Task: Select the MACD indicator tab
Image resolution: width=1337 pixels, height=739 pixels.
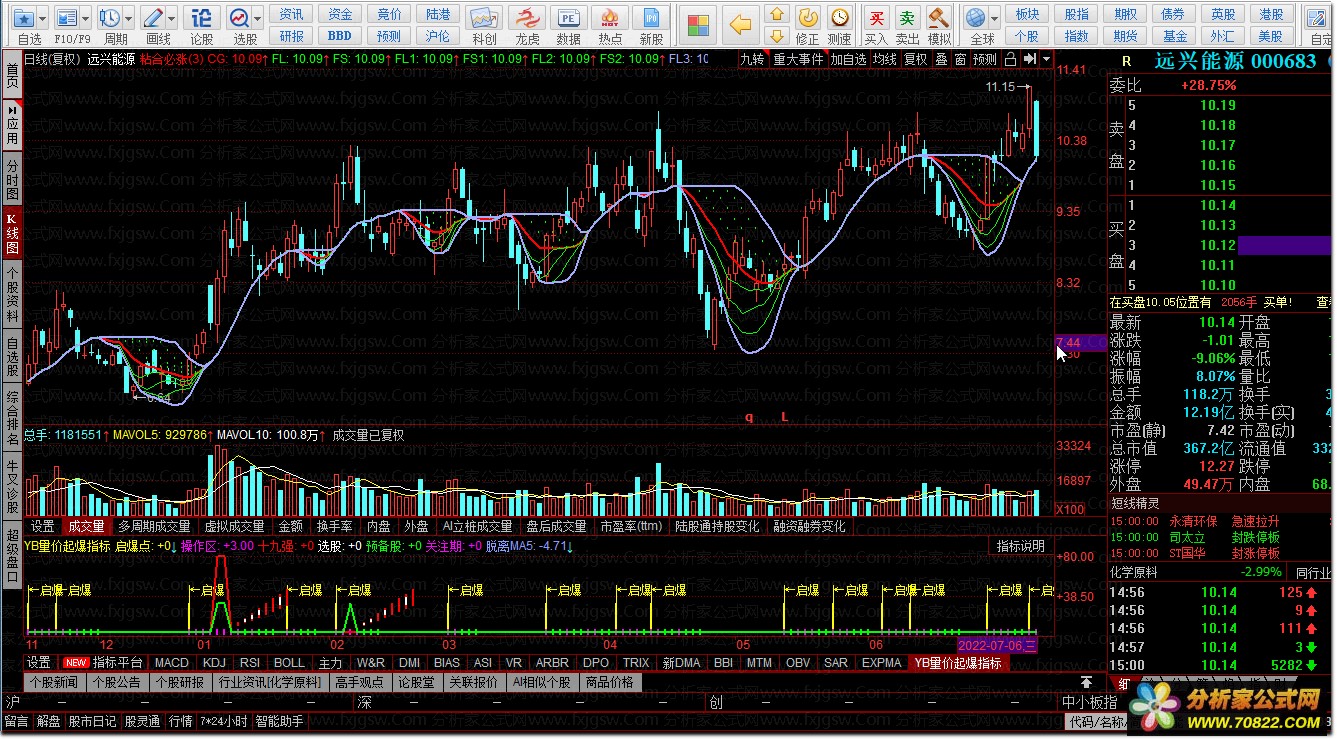Action: click(x=171, y=662)
